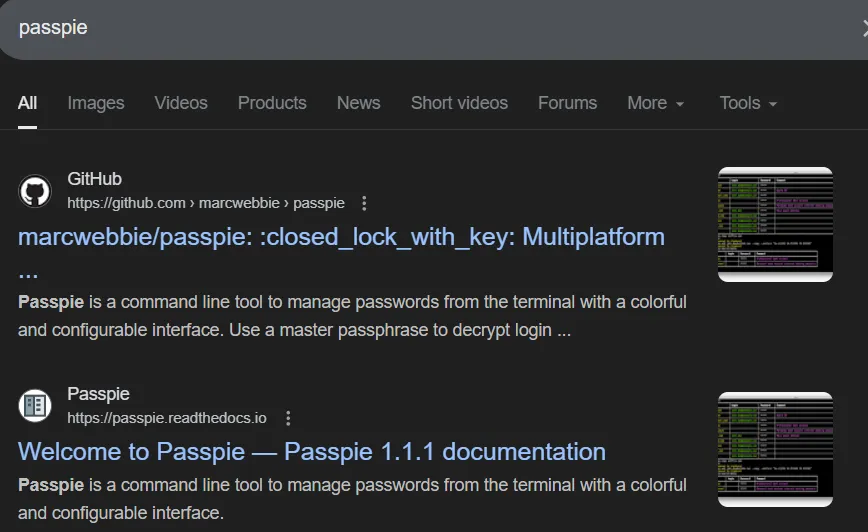Expand the More search filters dropdown
This screenshot has width=868, height=532.
click(x=655, y=103)
